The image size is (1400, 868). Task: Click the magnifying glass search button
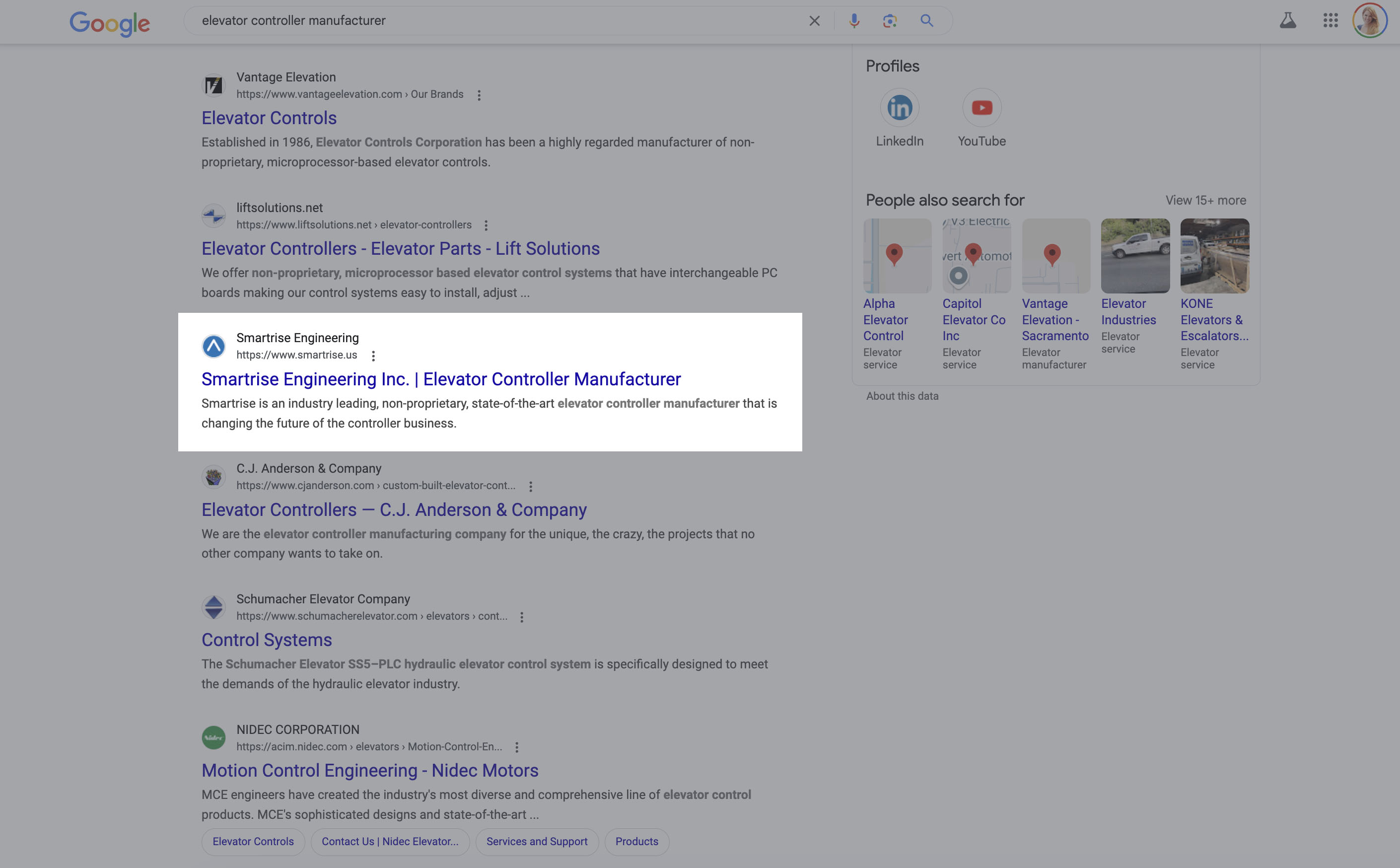pos(927,21)
